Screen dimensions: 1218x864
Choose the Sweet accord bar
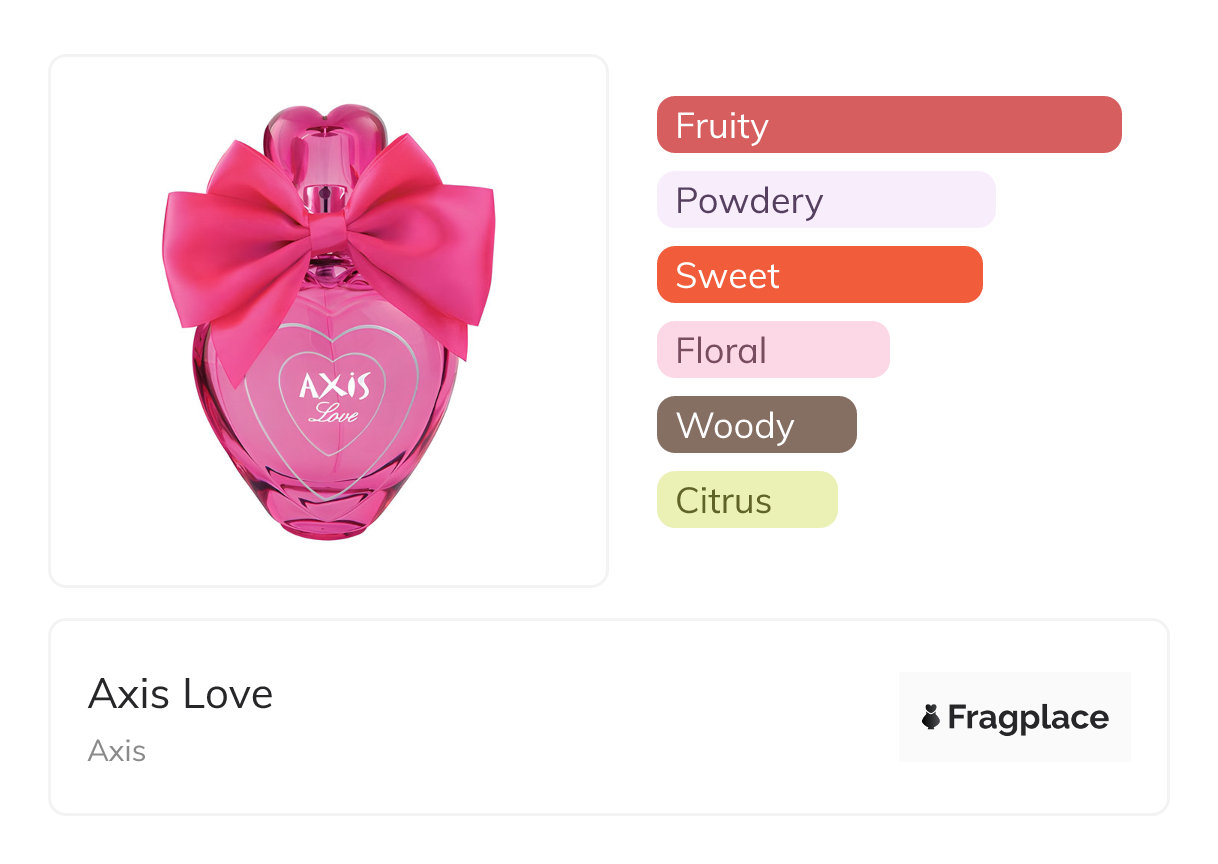pyautogui.click(x=819, y=275)
